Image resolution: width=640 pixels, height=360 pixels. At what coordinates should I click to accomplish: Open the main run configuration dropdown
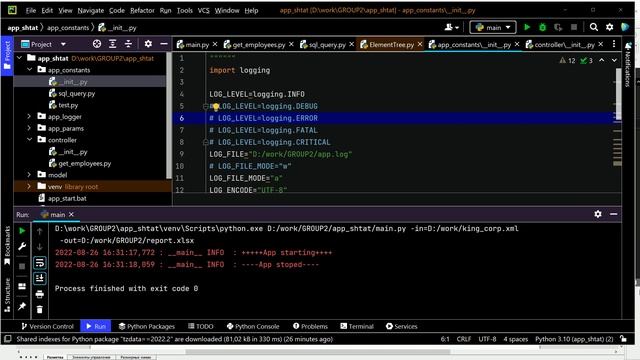pyautogui.click(x=493, y=27)
